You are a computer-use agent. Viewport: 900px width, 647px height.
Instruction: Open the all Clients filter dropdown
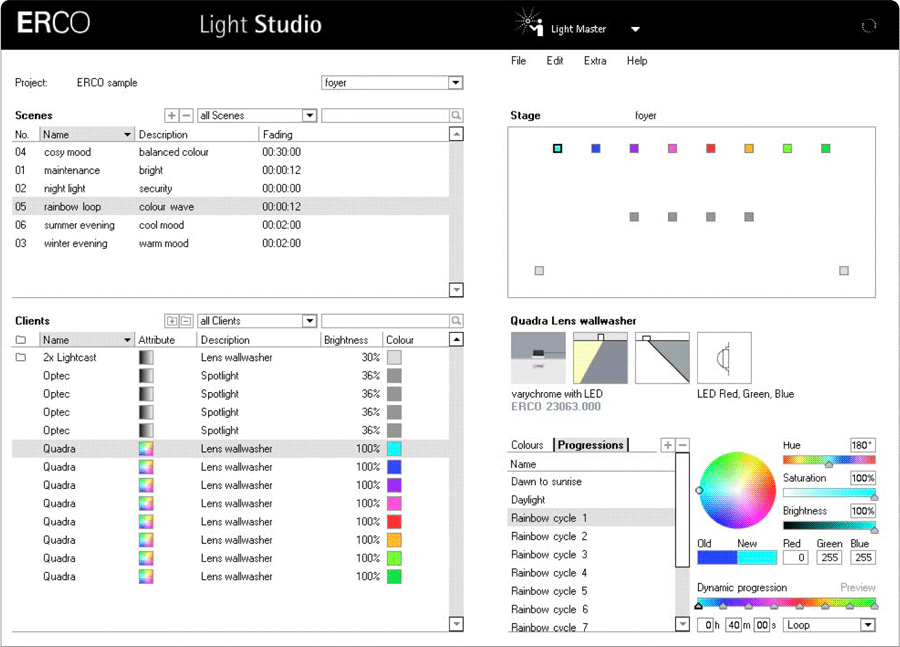[x=309, y=321]
